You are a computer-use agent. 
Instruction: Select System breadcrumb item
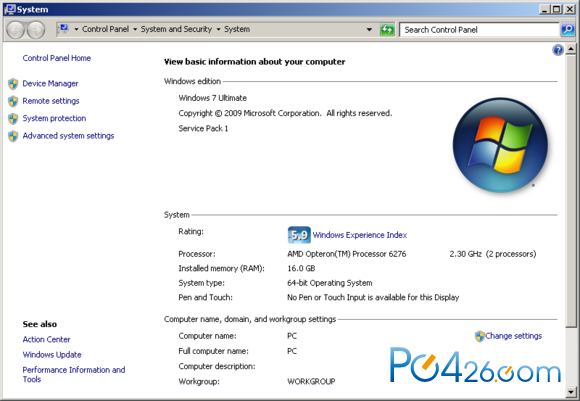pyautogui.click(x=237, y=29)
